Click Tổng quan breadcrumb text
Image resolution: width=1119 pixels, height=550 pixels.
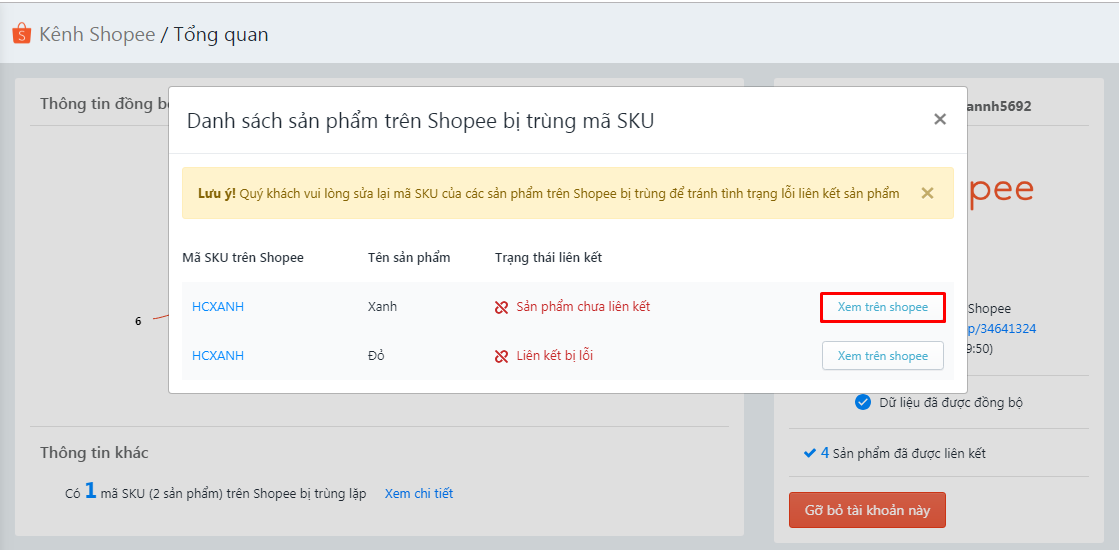coord(221,34)
